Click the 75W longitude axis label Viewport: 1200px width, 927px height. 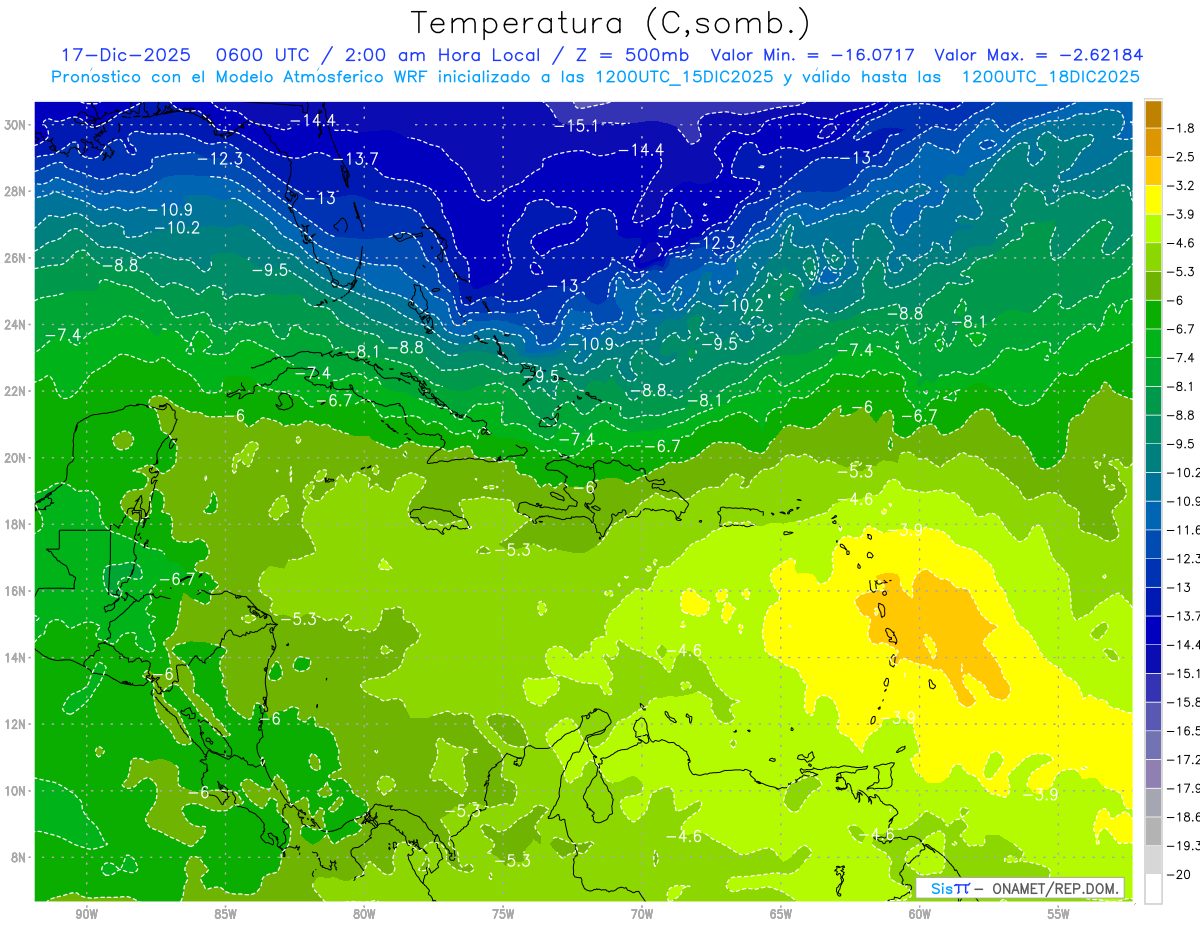[503, 914]
